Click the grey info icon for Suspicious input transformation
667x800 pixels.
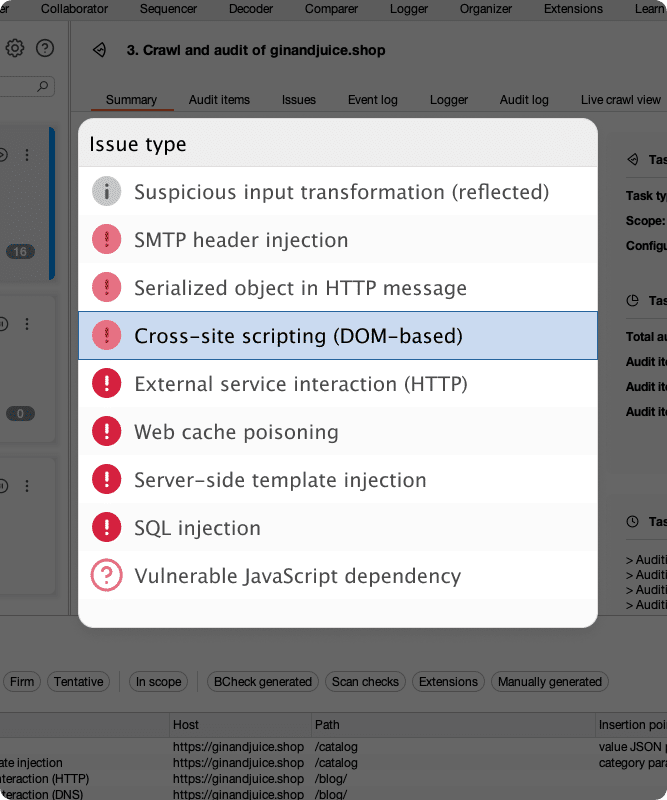[106, 192]
